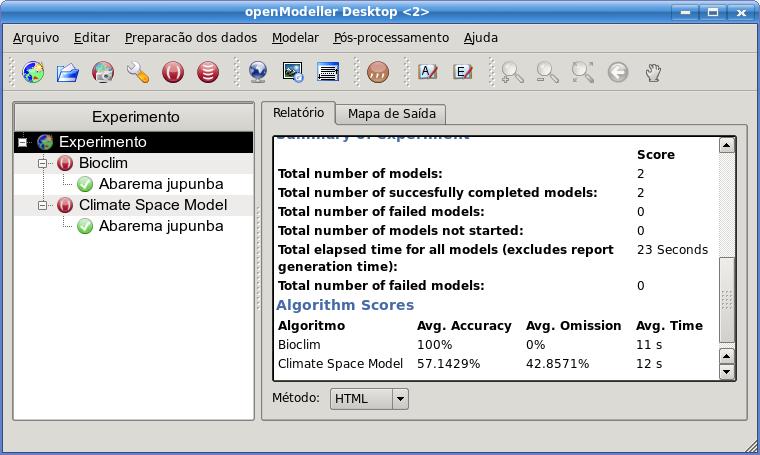760x455 pixels.
Task: Select Abarema jupunba under Climate Space Model
Action: (161, 226)
